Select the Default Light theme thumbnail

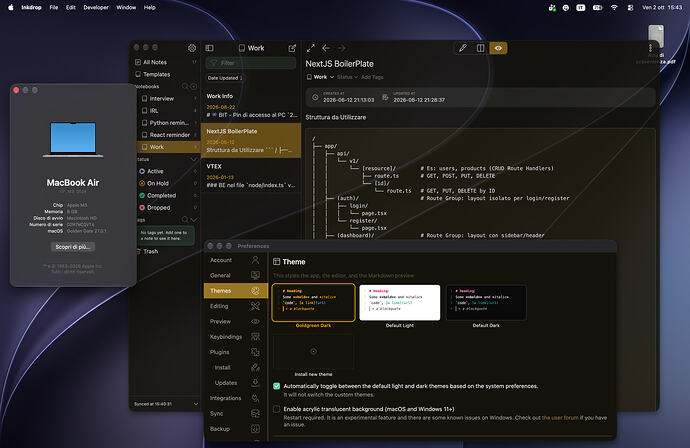click(400, 303)
